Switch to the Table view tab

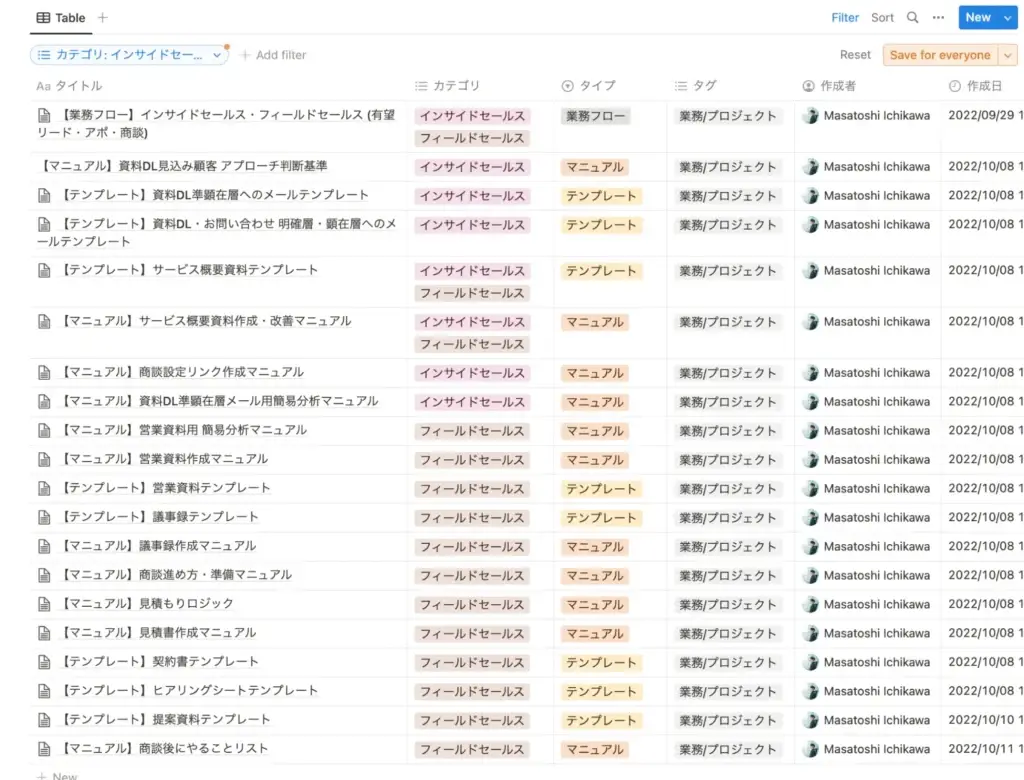(61, 18)
